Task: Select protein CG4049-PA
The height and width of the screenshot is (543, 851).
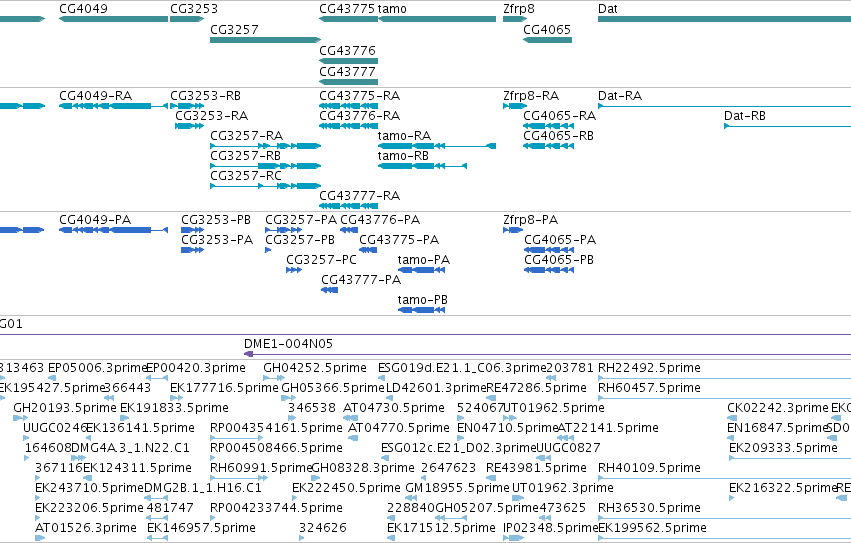Action: tap(113, 230)
